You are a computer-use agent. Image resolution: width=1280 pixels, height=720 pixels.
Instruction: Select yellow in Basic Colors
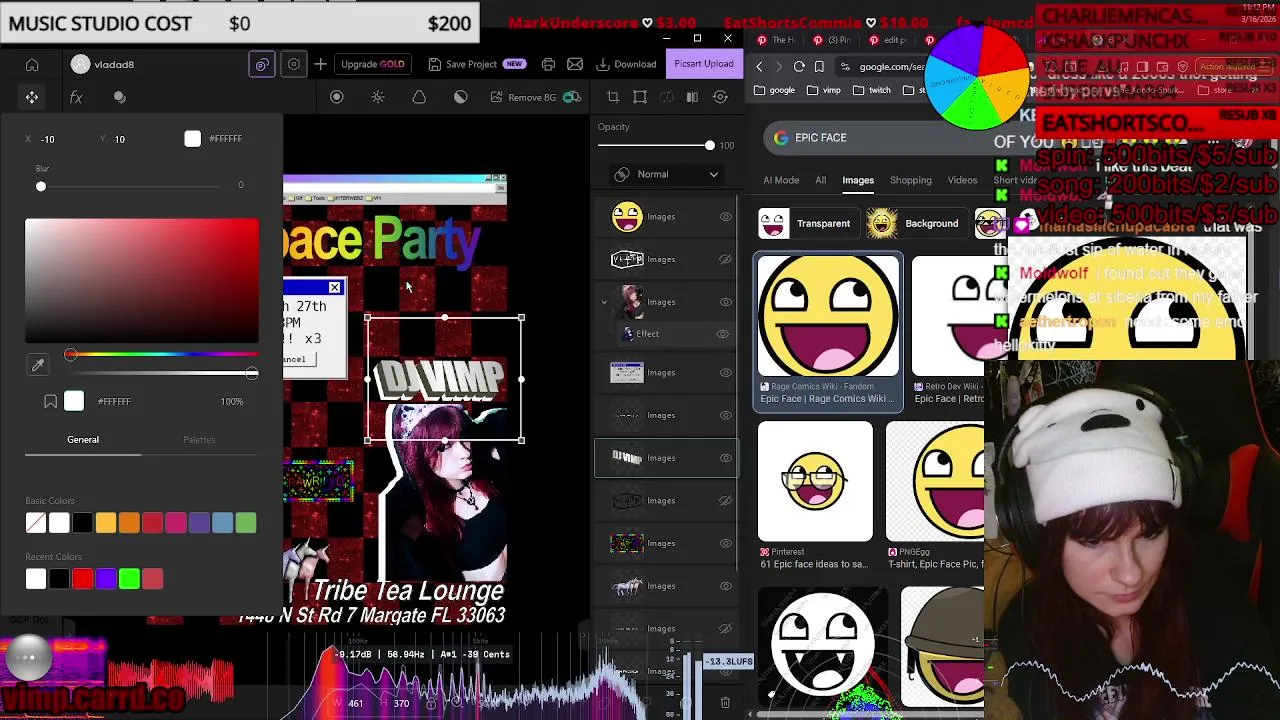coord(106,523)
